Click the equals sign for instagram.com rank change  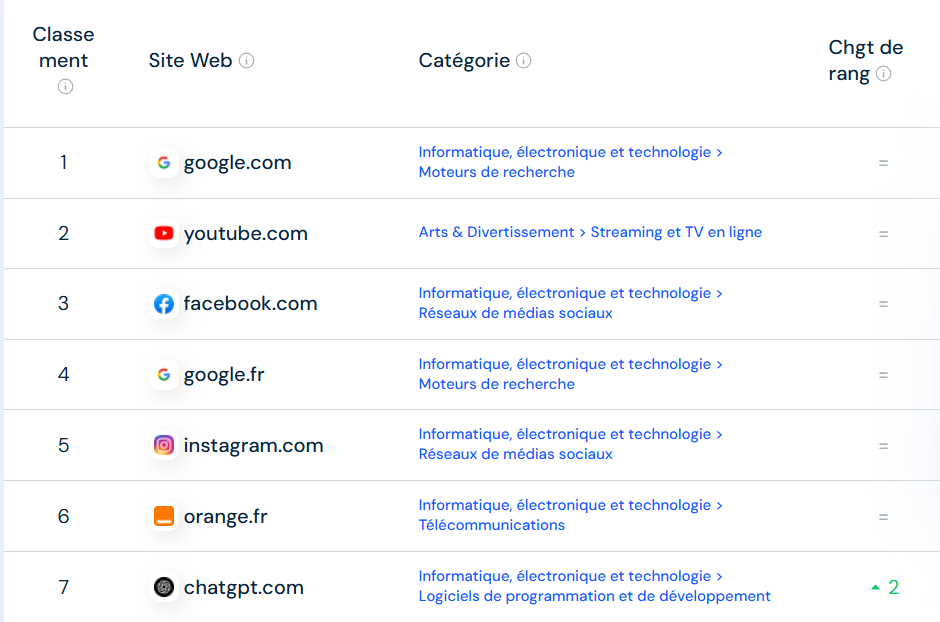coord(883,446)
